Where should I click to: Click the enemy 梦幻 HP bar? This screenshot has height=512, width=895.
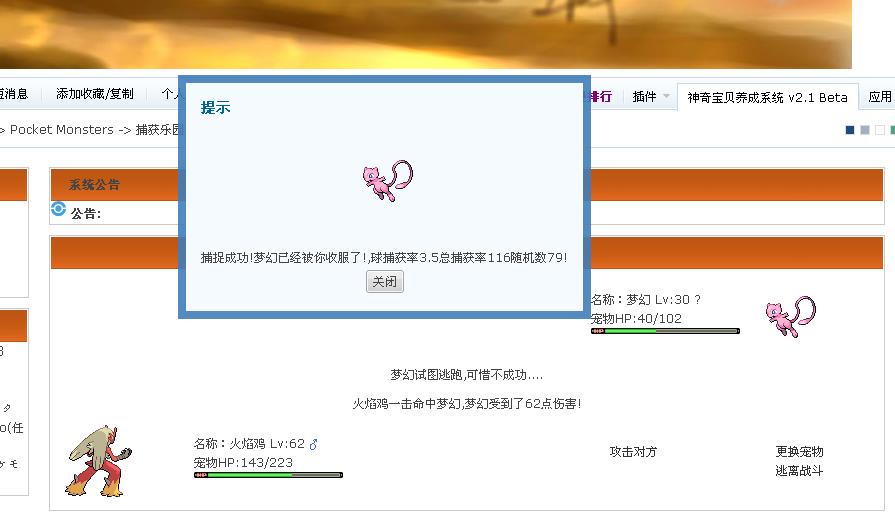665,331
